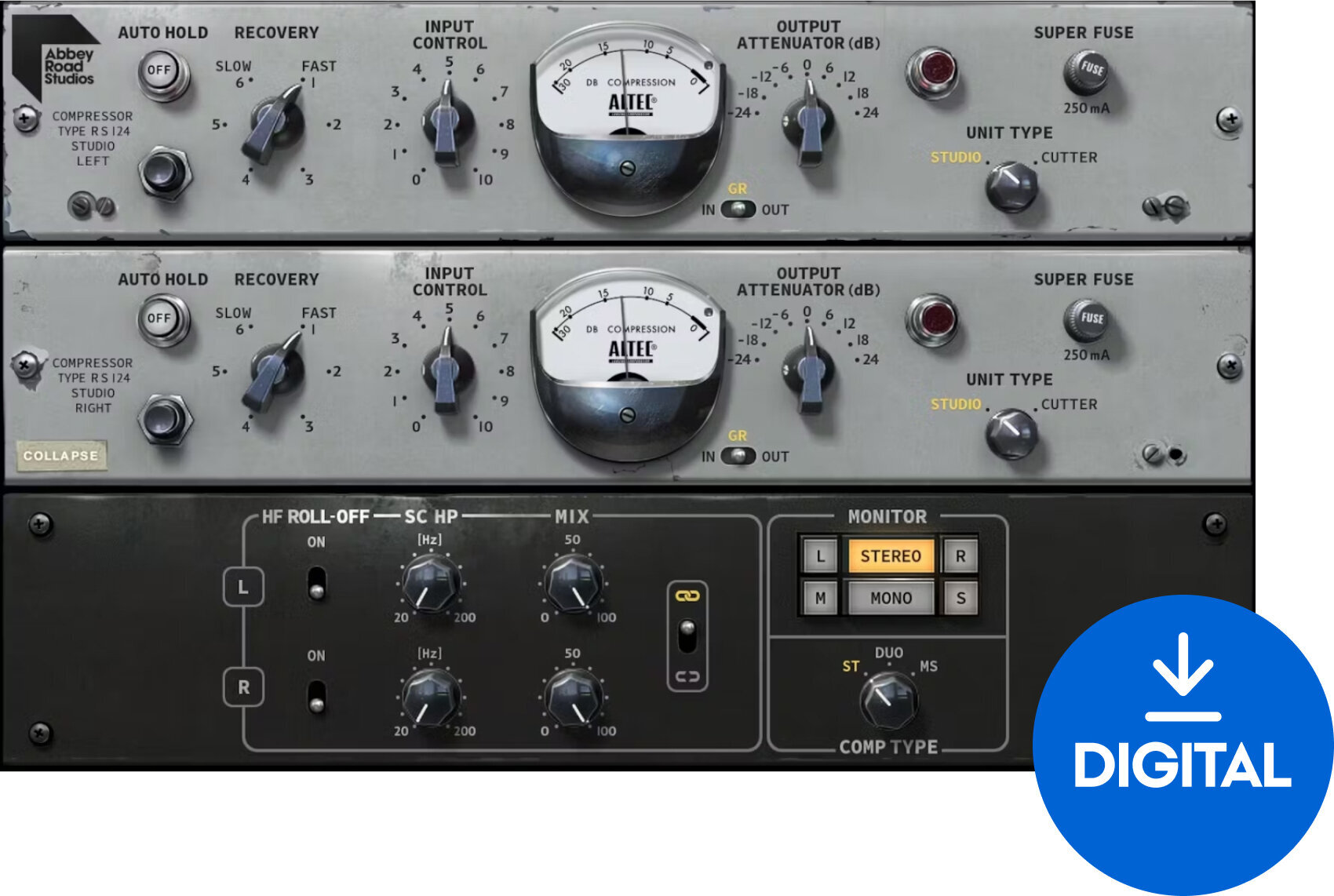Toggle the left unit GR IN/OUT switch
This screenshot has height=896, width=1334.
click(x=738, y=209)
